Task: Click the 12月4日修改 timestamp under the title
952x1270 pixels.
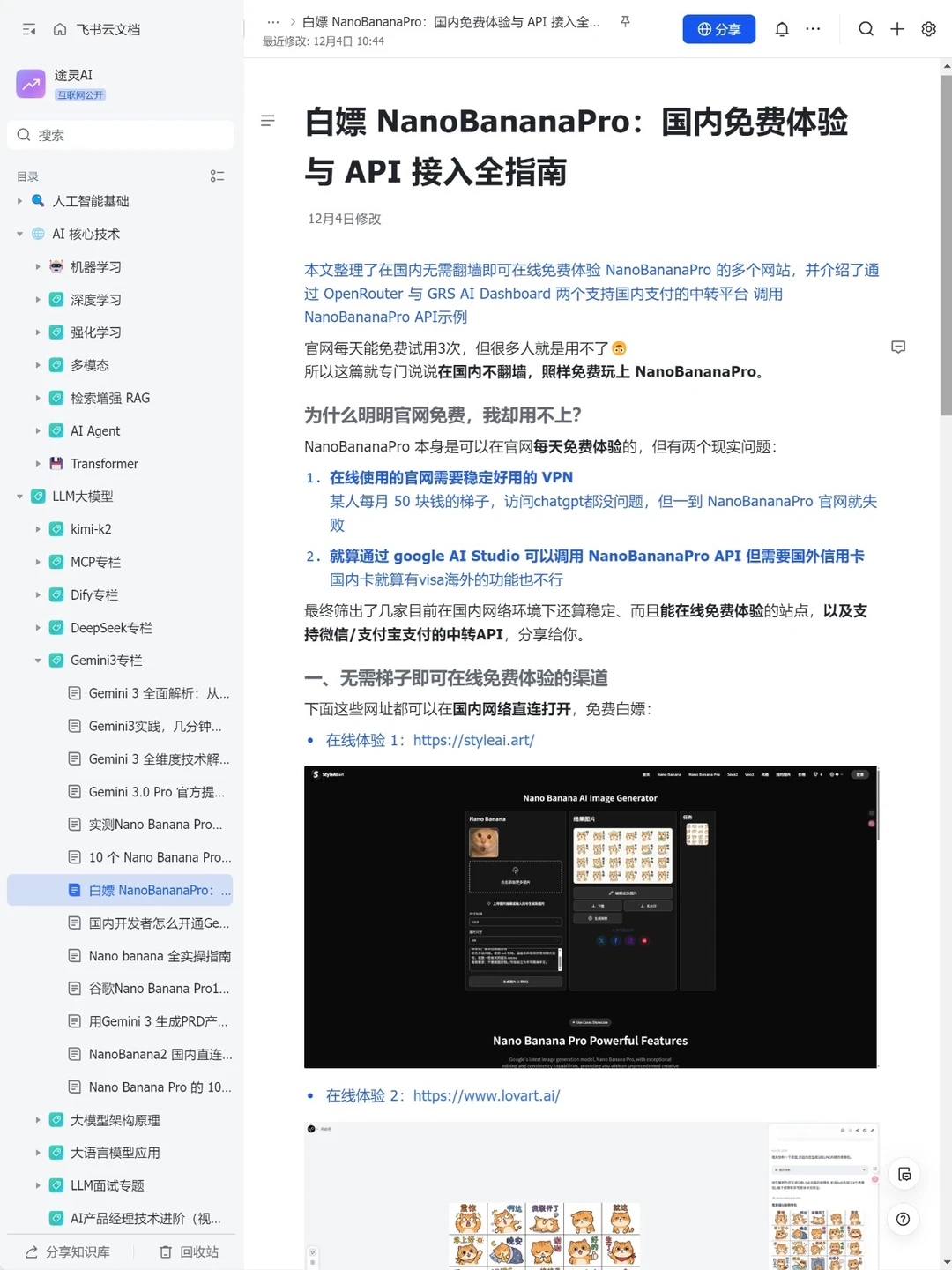Action: [x=345, y=219]
